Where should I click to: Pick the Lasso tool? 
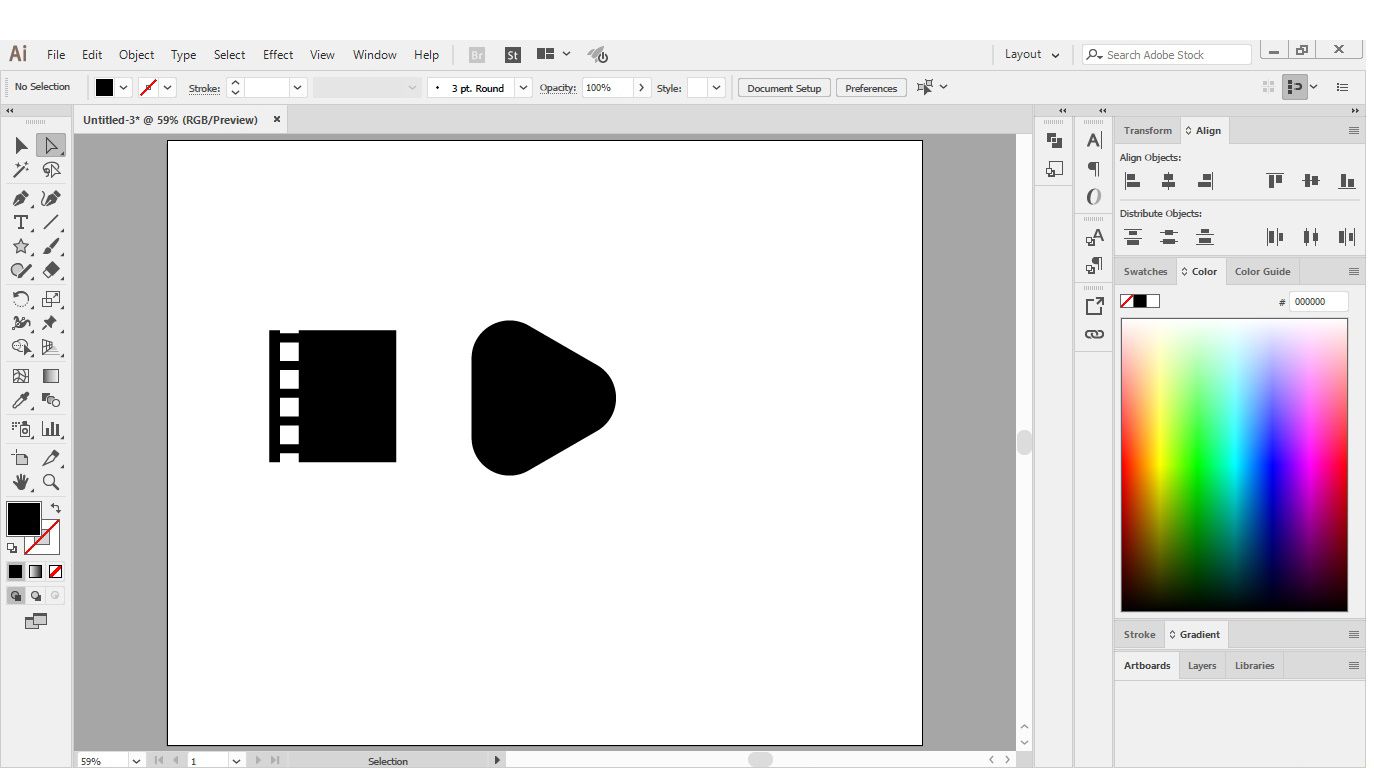(51, 170)
